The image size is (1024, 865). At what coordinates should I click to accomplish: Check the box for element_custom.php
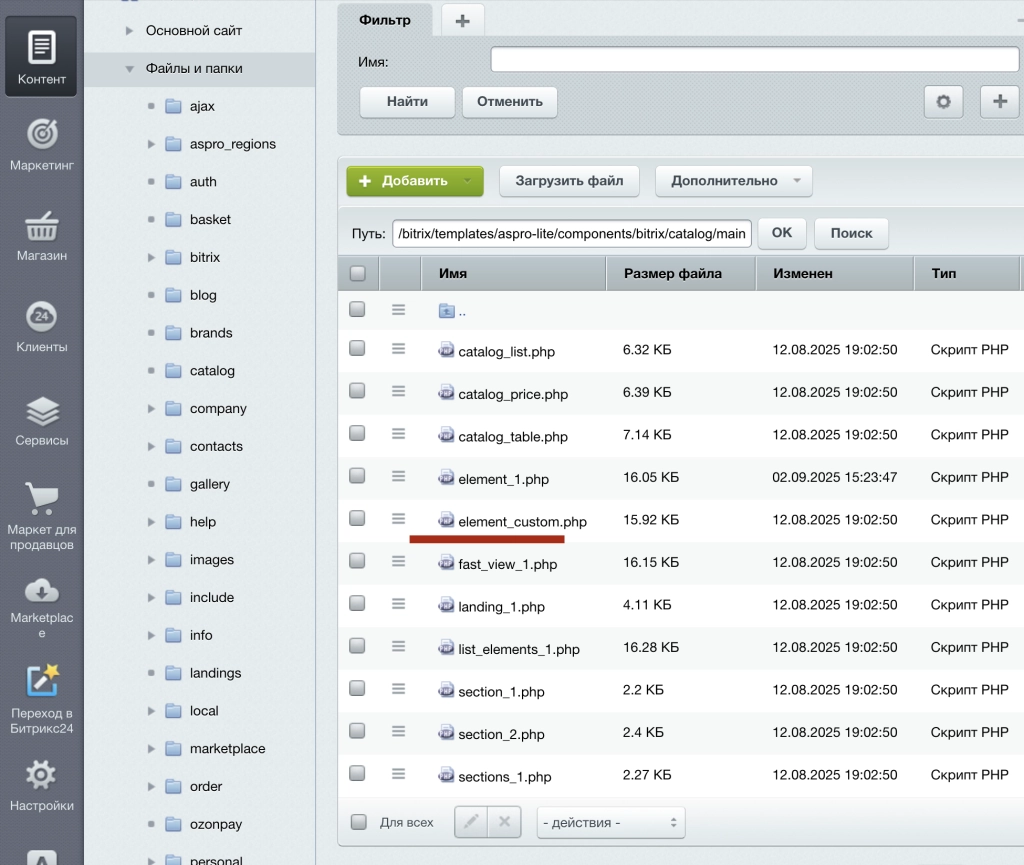click(x=357, y=518)
